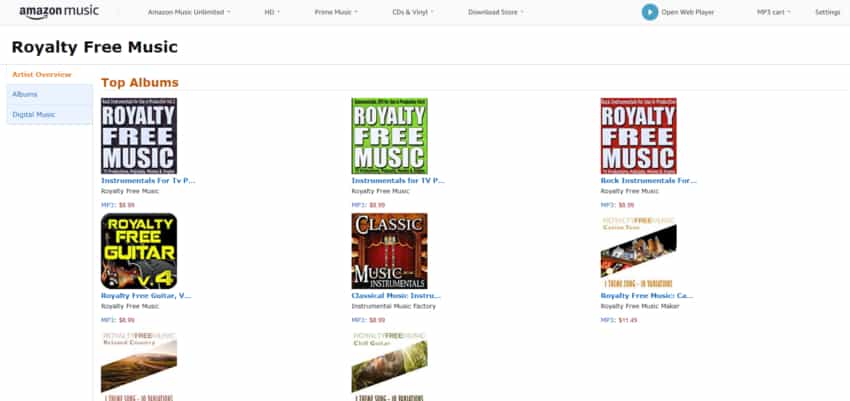Click the Classical Music Instru... album title link
850x401 pixels.
[x=396, y=296]
